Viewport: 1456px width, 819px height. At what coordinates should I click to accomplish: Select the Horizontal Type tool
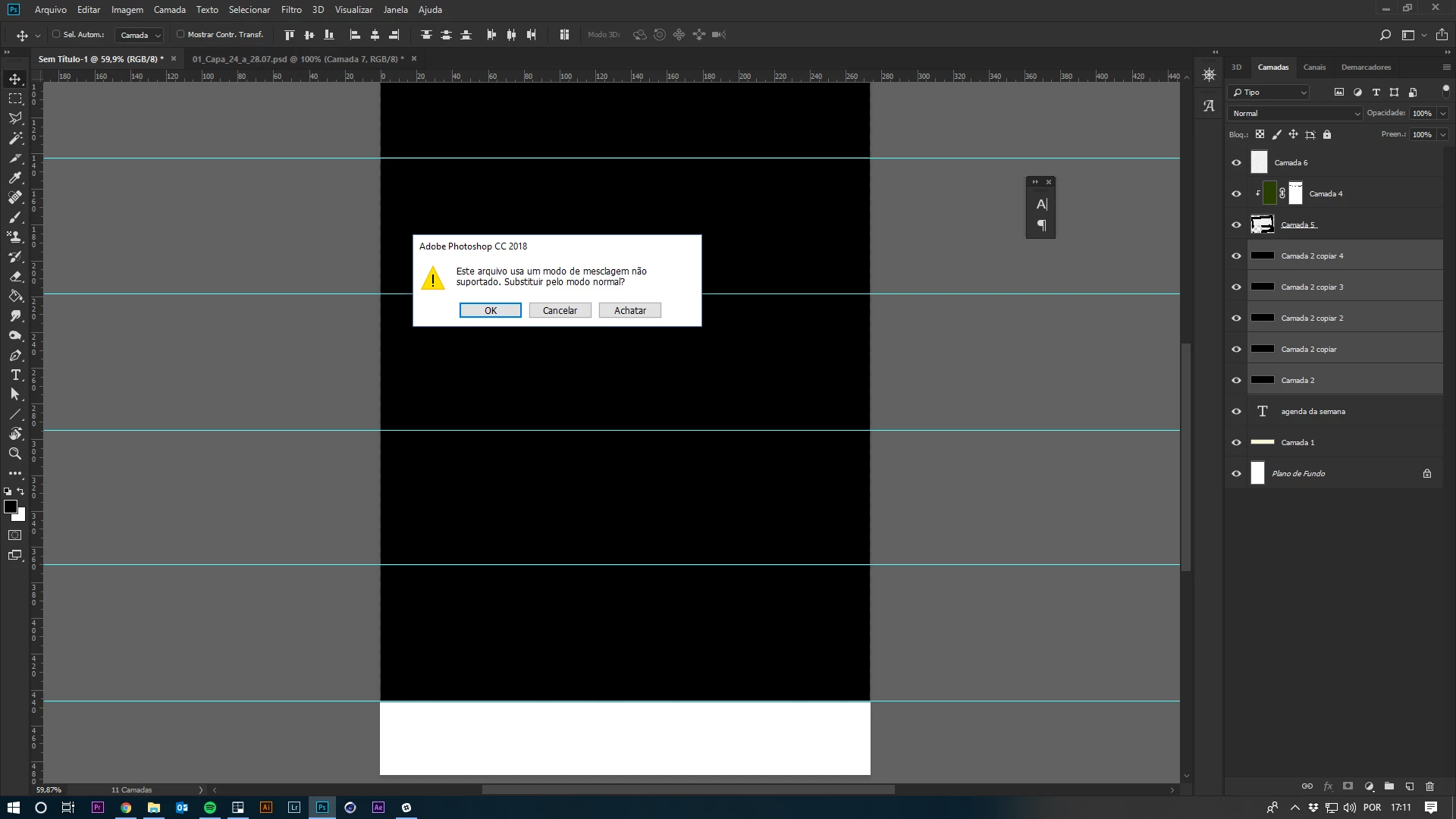pos(15,375)
